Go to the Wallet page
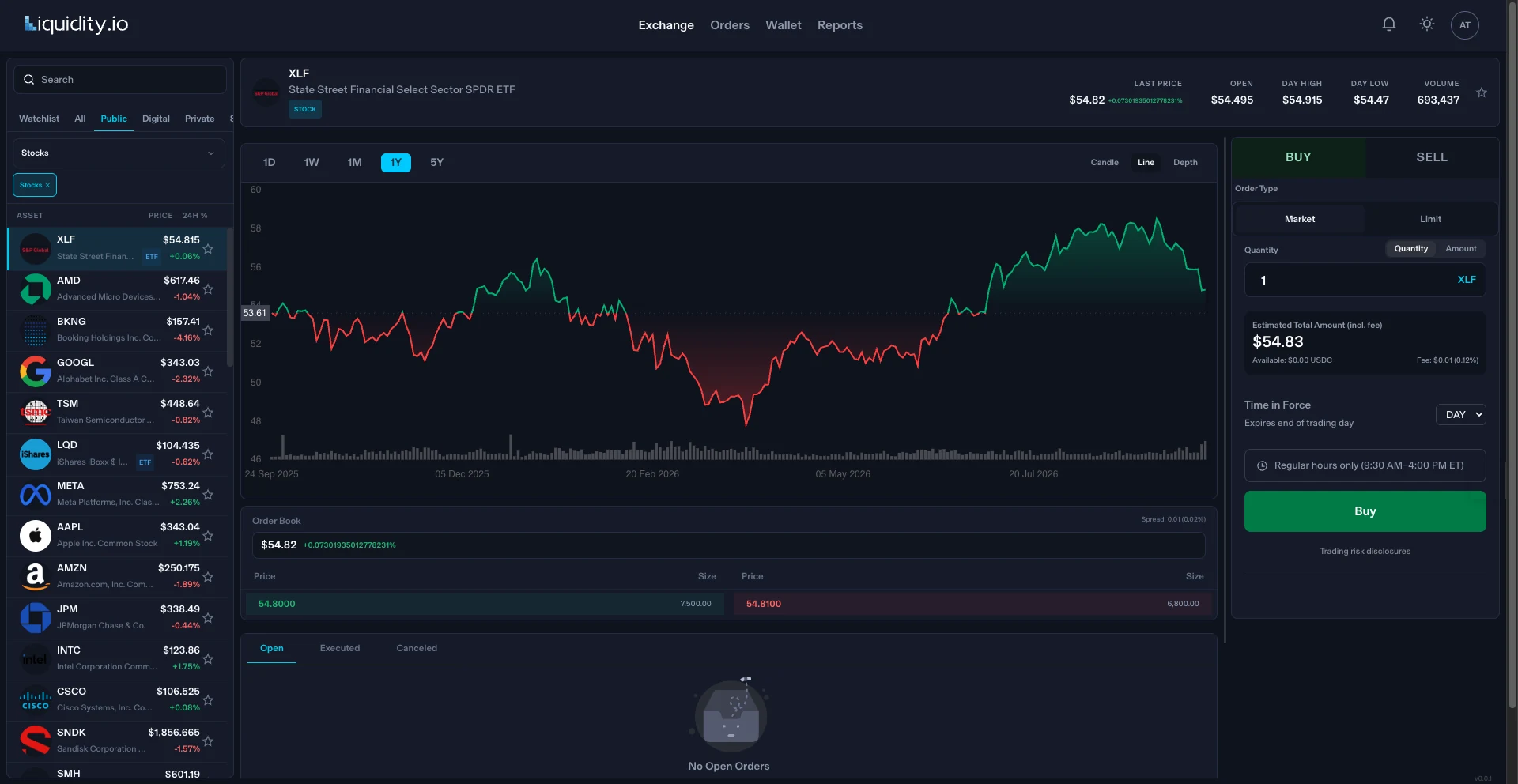 coord(783,25)
